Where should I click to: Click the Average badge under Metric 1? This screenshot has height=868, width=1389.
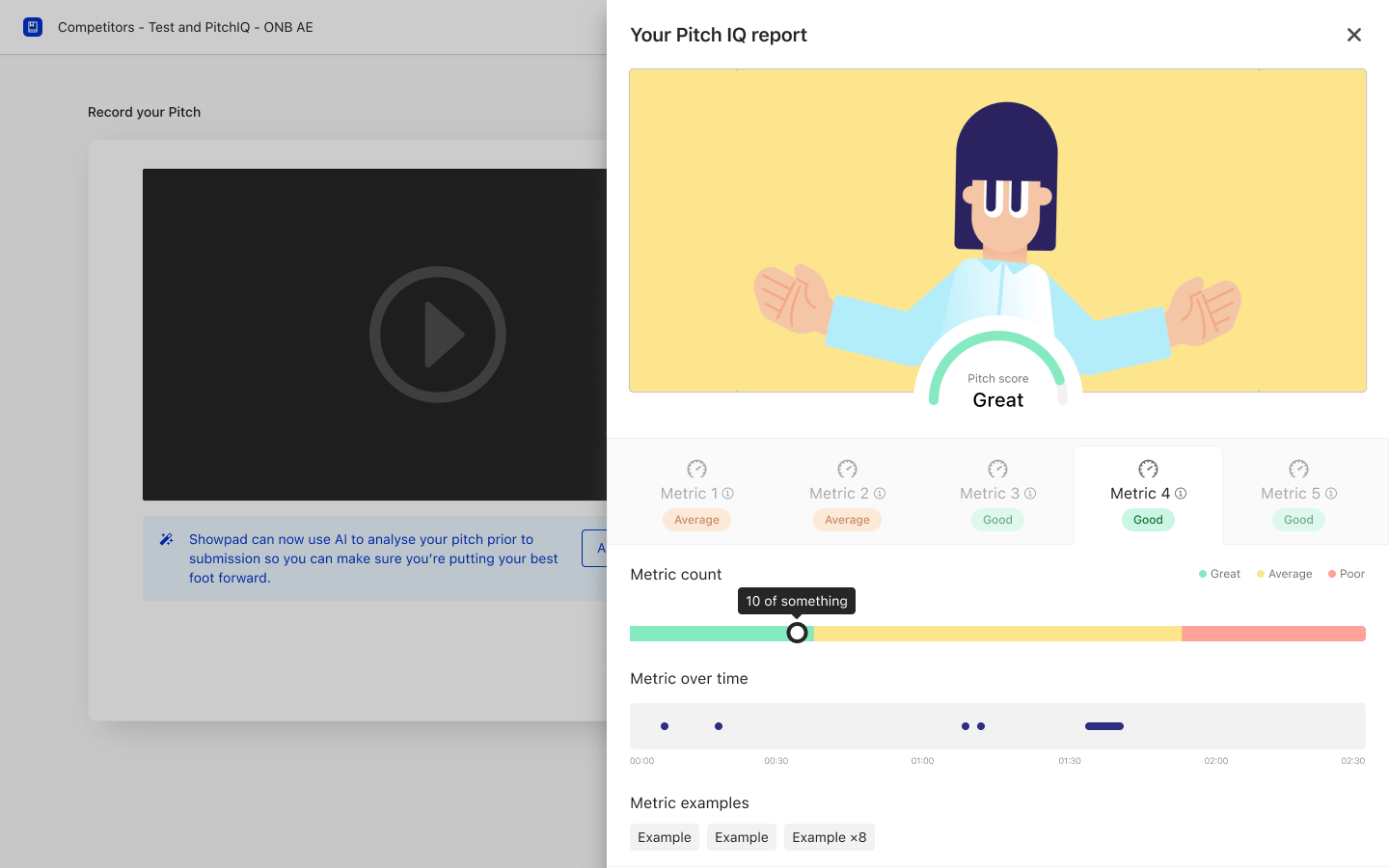tap(696, 520)
